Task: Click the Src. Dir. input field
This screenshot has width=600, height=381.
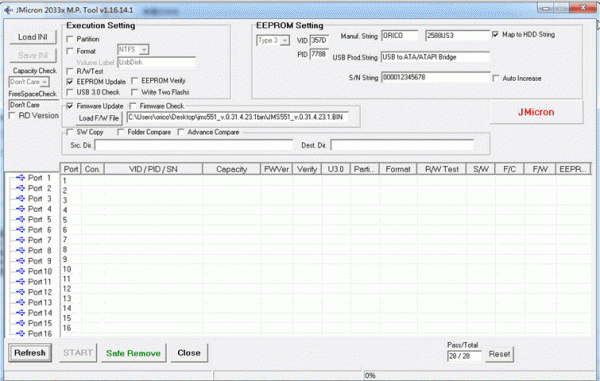Action: (x=194, y=145)
